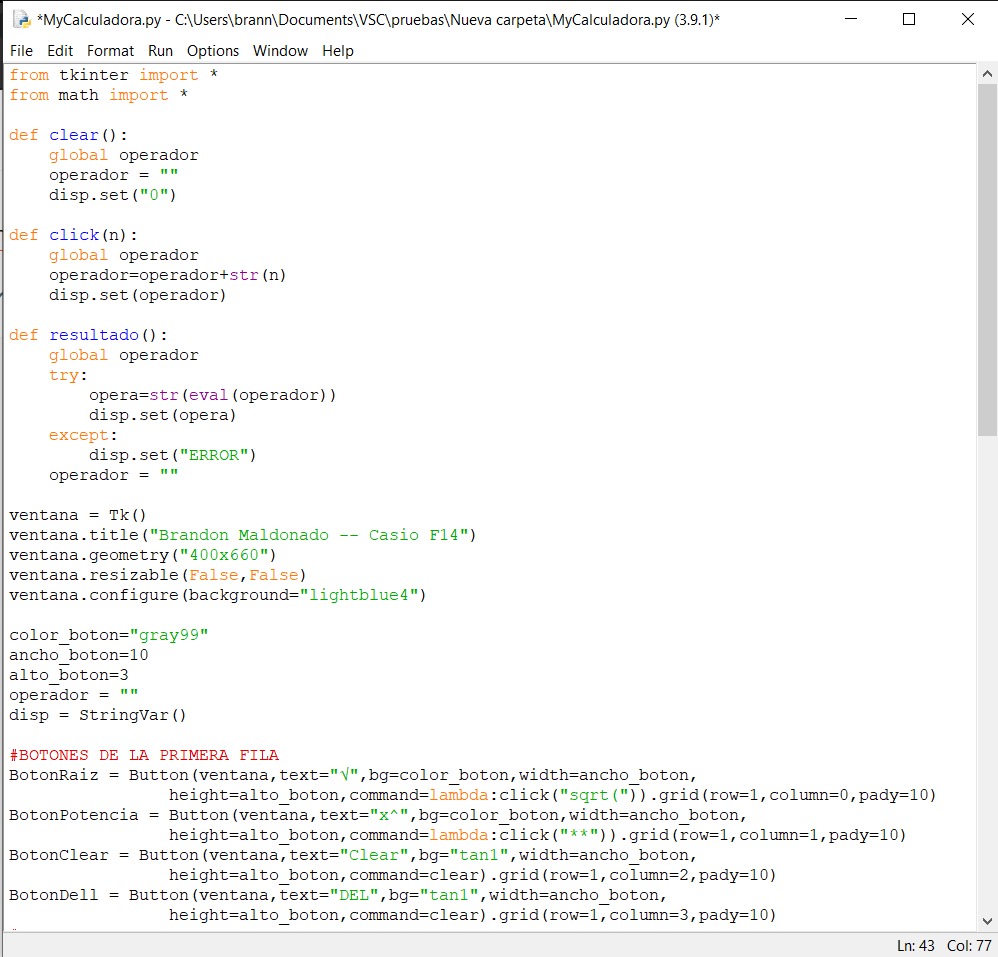The height and width of the screenshot is (957, 998).
Task: Click the scrollbar up arrow
Action: 987,72
